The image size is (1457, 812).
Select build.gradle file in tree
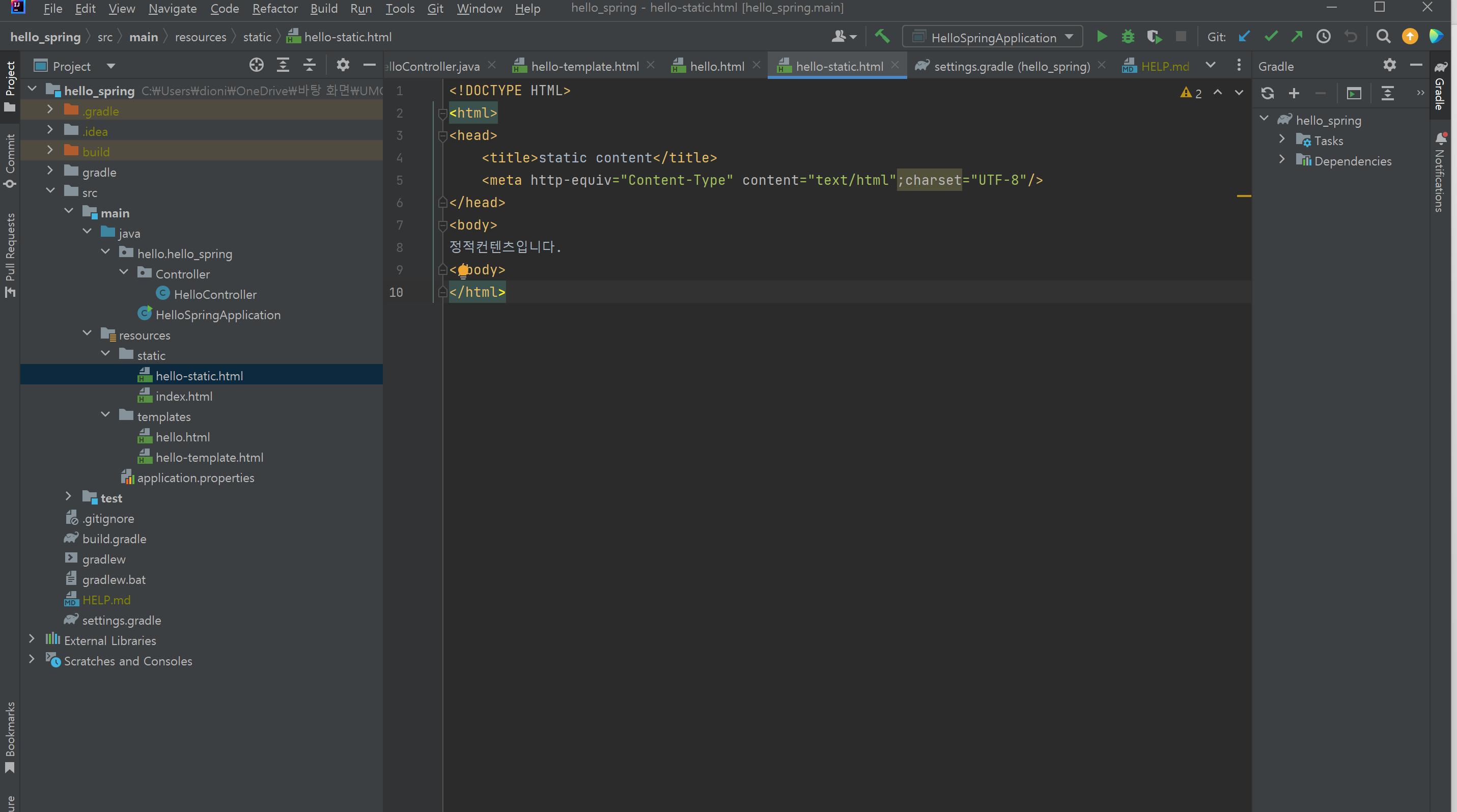(x=114, y=539)
